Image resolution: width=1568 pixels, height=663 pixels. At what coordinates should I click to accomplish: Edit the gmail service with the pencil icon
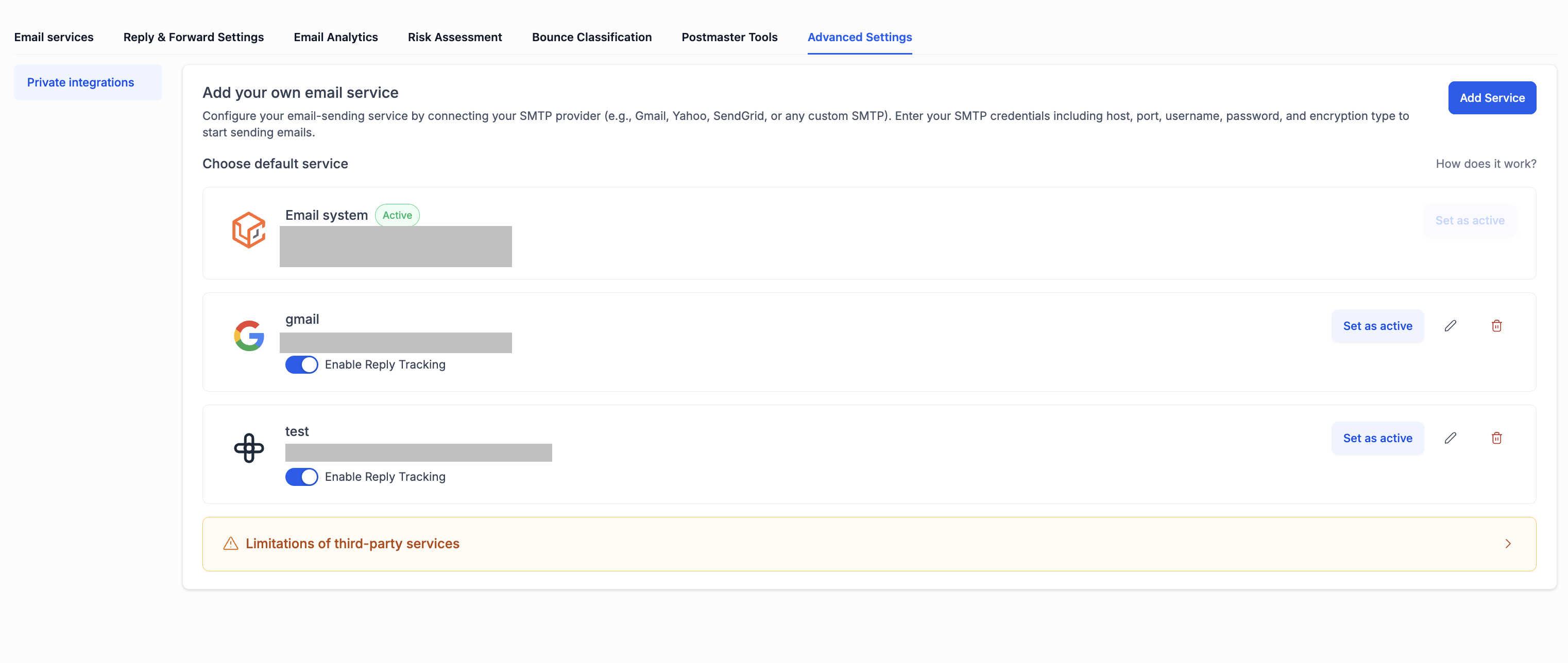coord(1451,325)
